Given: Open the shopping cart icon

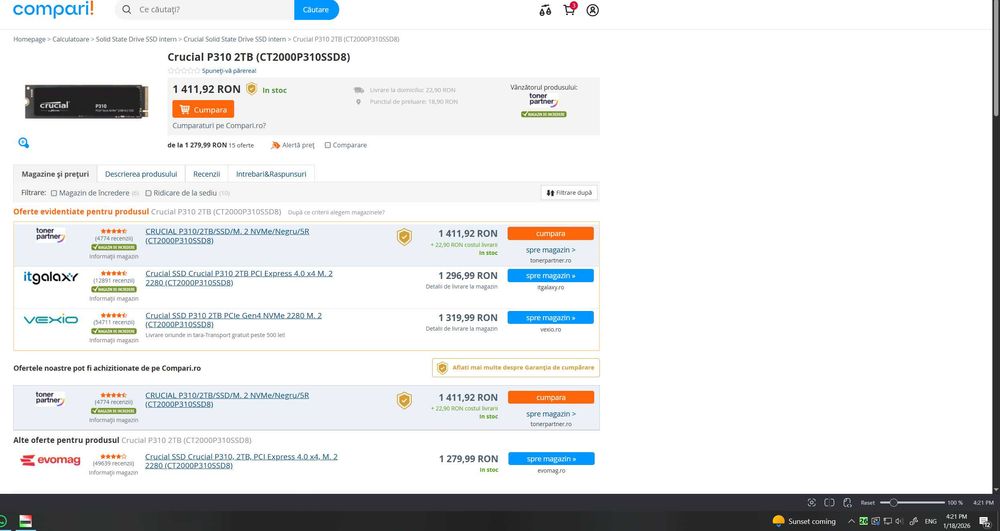Looking at the screenshot, I should (x=569, y=9).
